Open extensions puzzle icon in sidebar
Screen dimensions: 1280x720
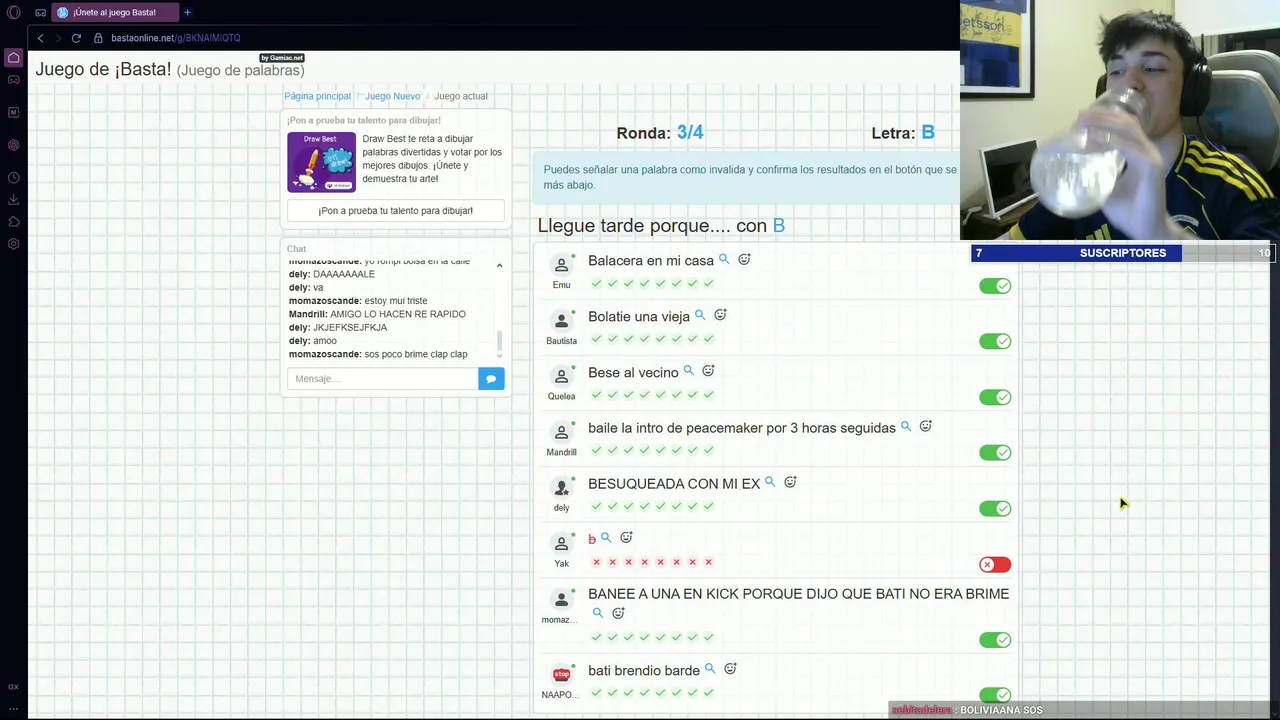[x=13, y=222]
